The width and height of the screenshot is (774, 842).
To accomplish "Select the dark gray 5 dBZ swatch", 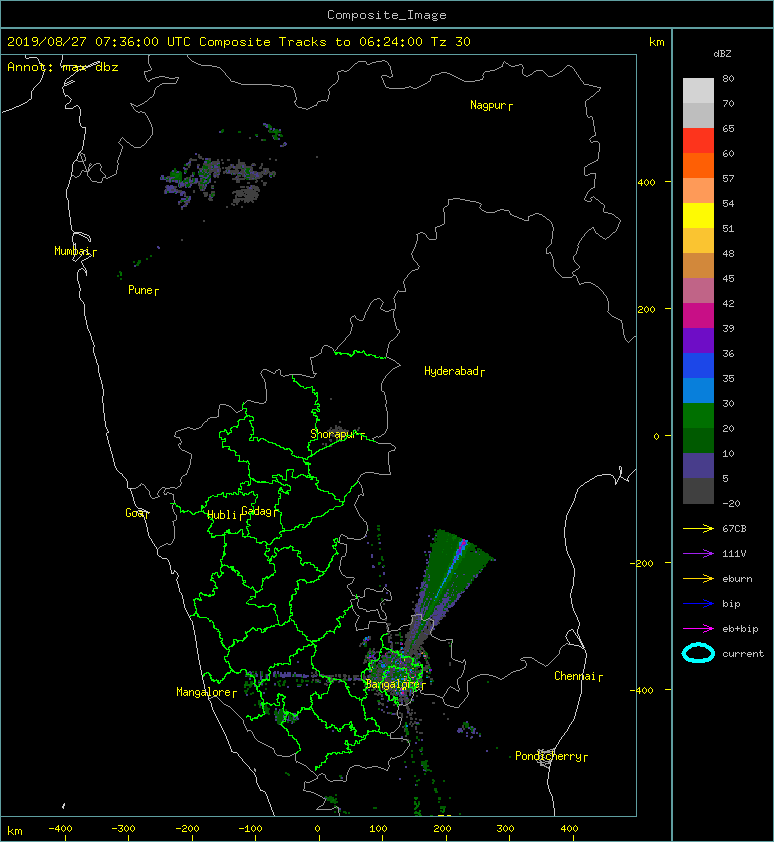I will tap(698, 490).
